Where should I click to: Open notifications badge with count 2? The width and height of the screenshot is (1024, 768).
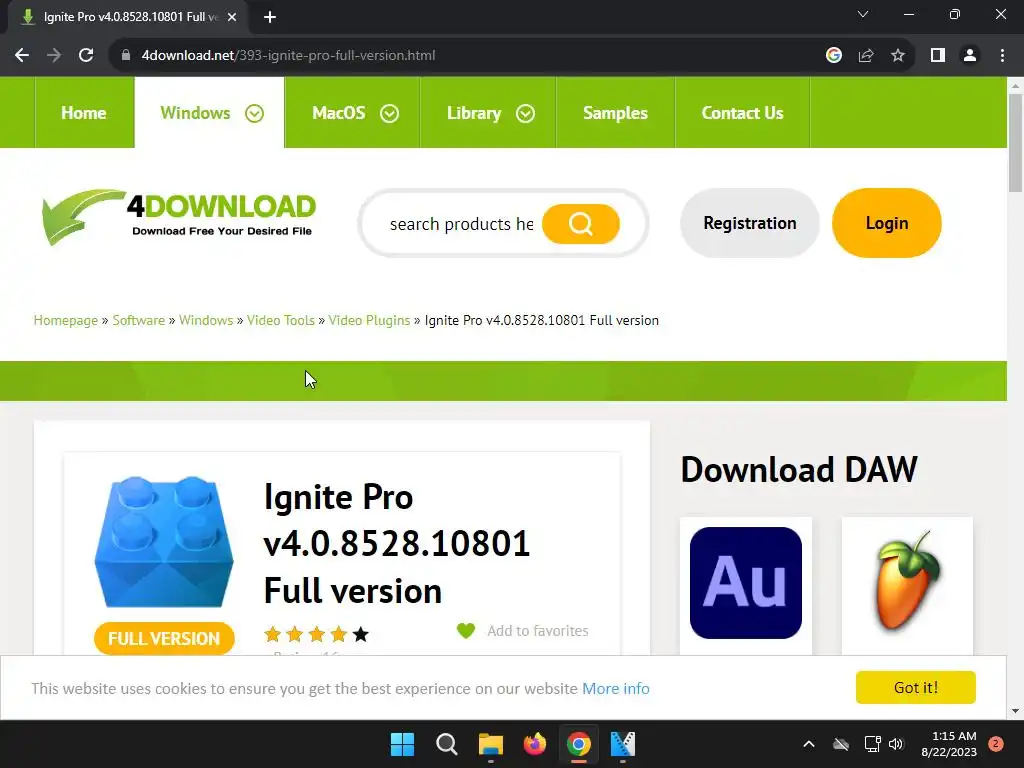[x=996, y=744]
